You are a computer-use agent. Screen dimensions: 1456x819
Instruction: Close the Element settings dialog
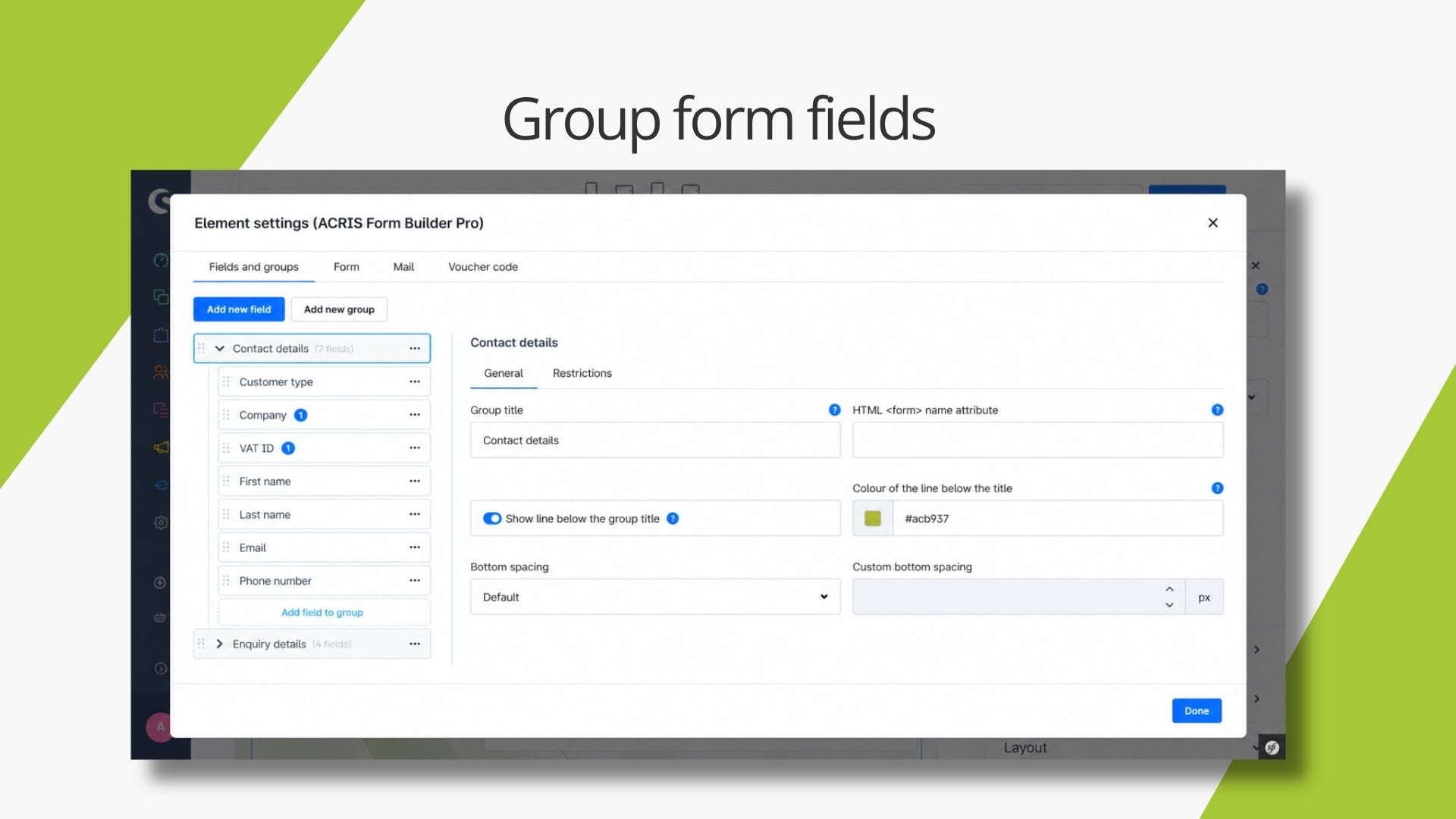click(1213, 223)
